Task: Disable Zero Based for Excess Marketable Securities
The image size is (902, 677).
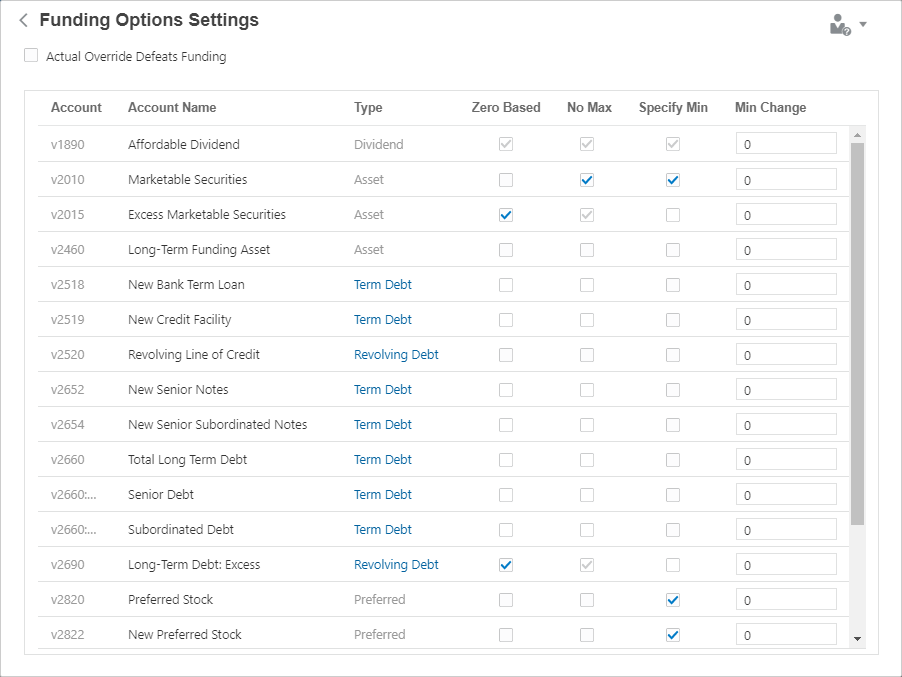Action: tap(505, 214)
